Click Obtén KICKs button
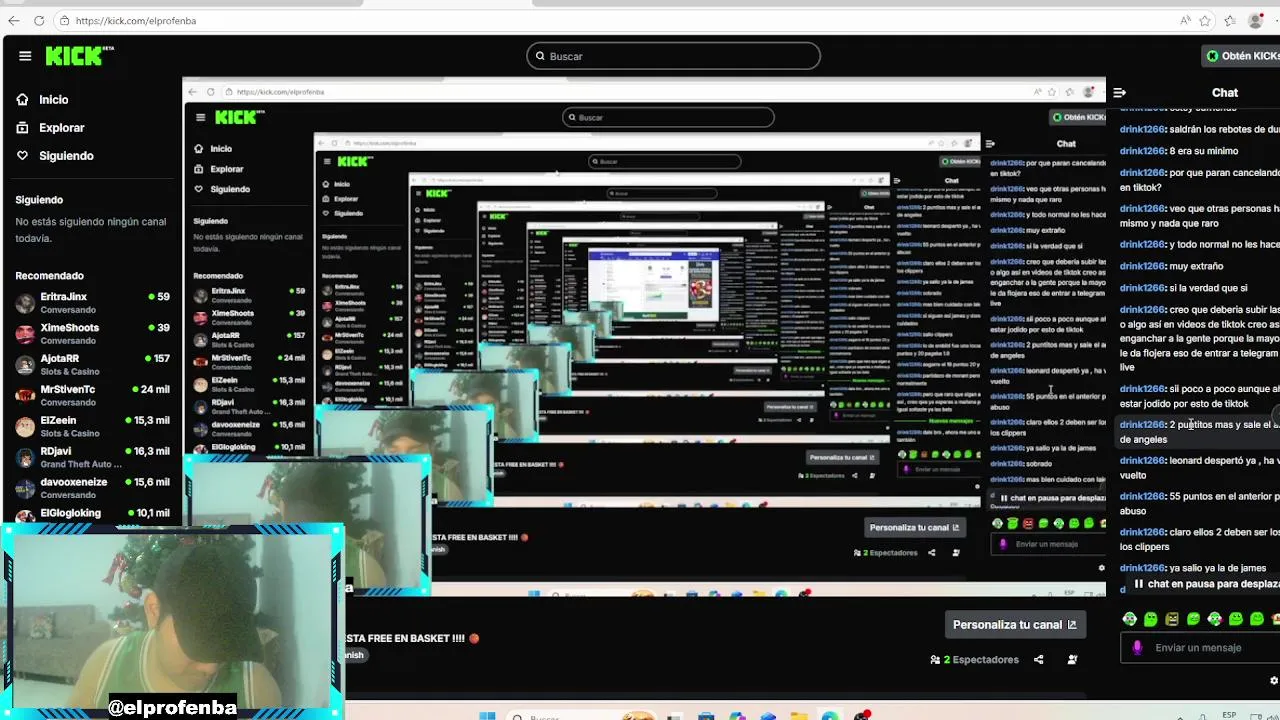Viewport: 1280px width, 720px height. pos(1243,56)
